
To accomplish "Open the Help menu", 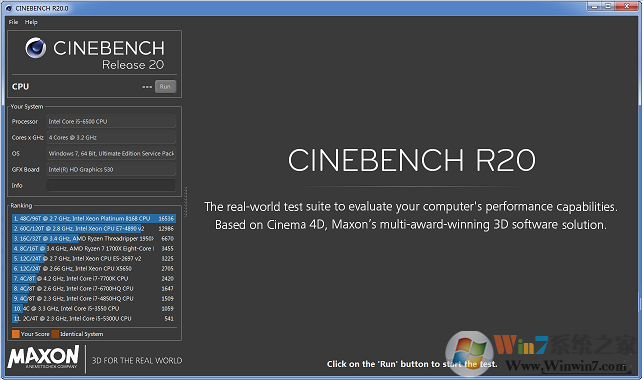I will tap(31, 22).
